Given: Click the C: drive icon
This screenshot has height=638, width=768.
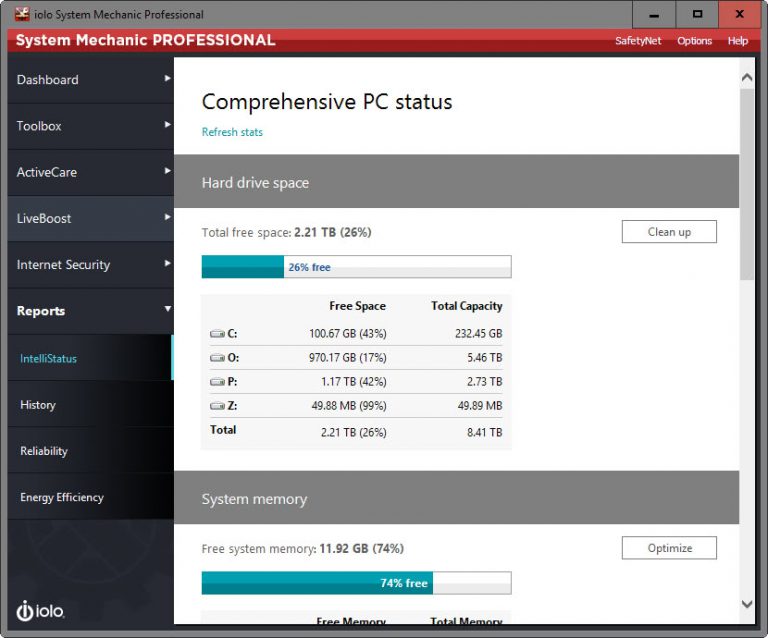Looking at the screenshot, I should tap(217, 334).
